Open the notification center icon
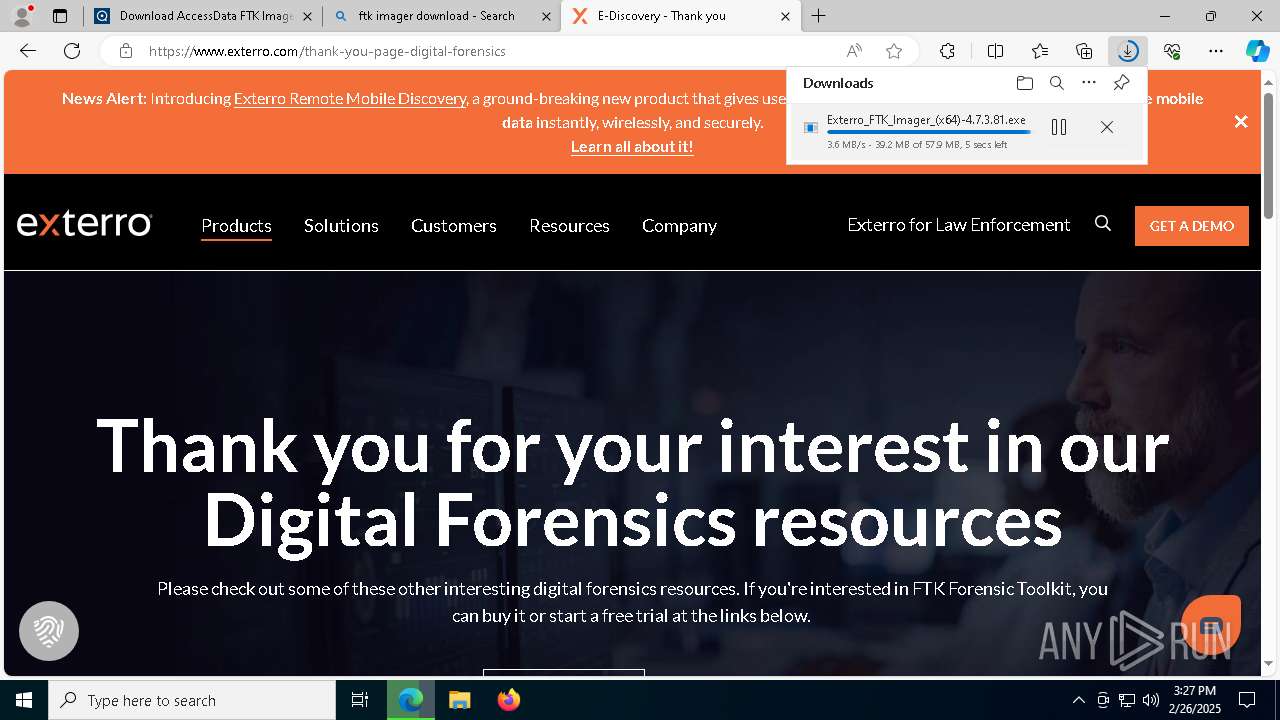Image resolution: width=1280 pixels, height=720 pixels. pos(1247,700)
